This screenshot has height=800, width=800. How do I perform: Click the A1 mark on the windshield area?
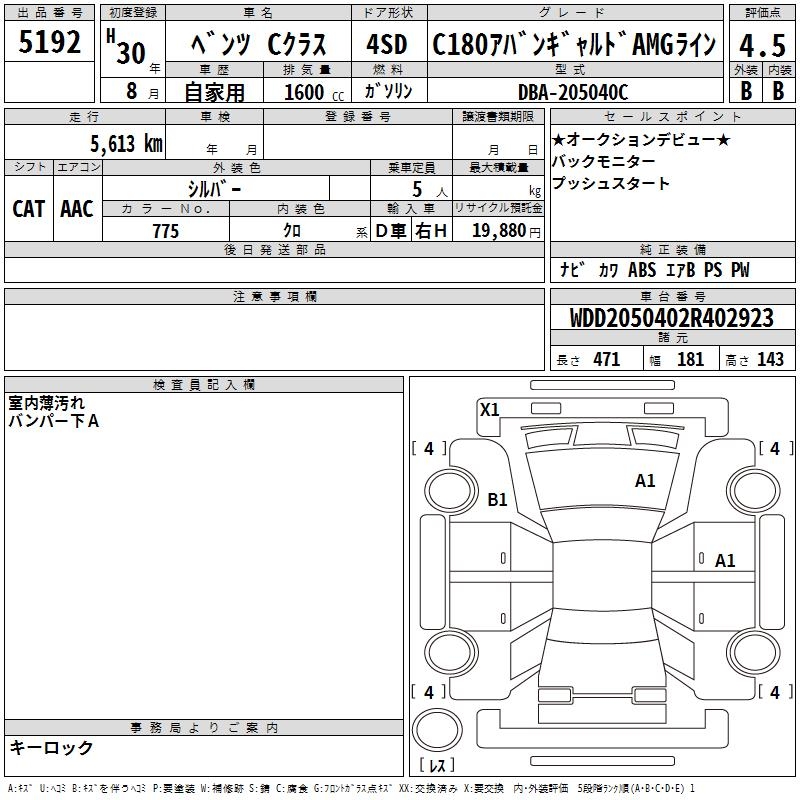click(x=645, y=481)
